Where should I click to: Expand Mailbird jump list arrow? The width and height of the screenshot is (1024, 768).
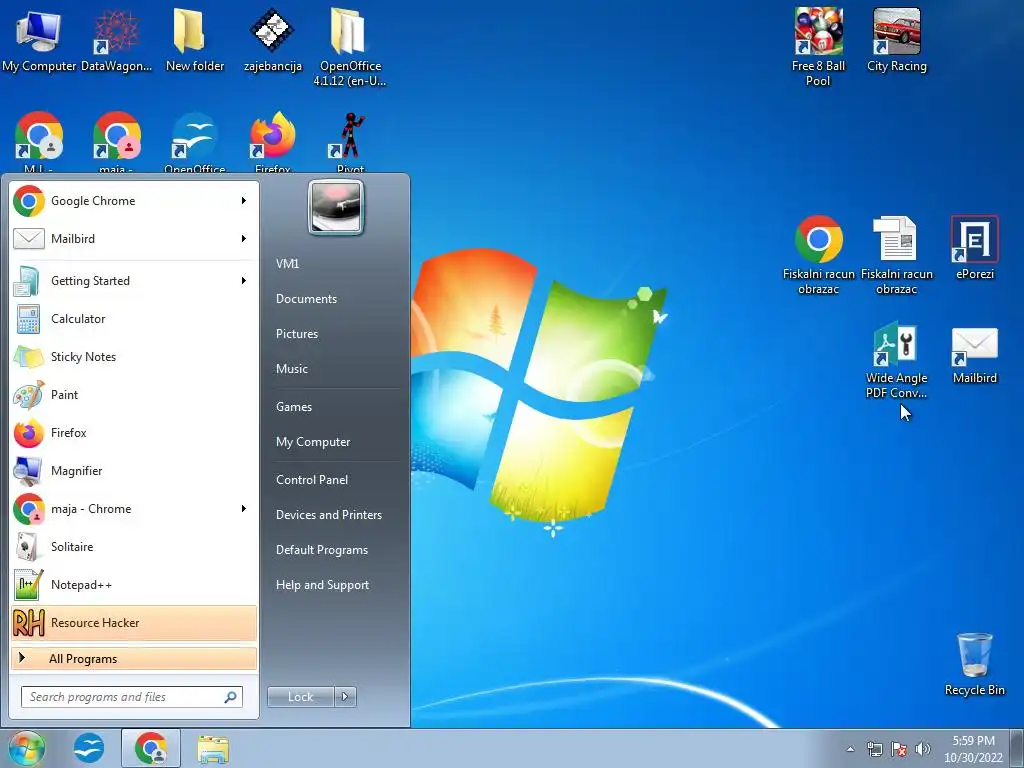244,238
